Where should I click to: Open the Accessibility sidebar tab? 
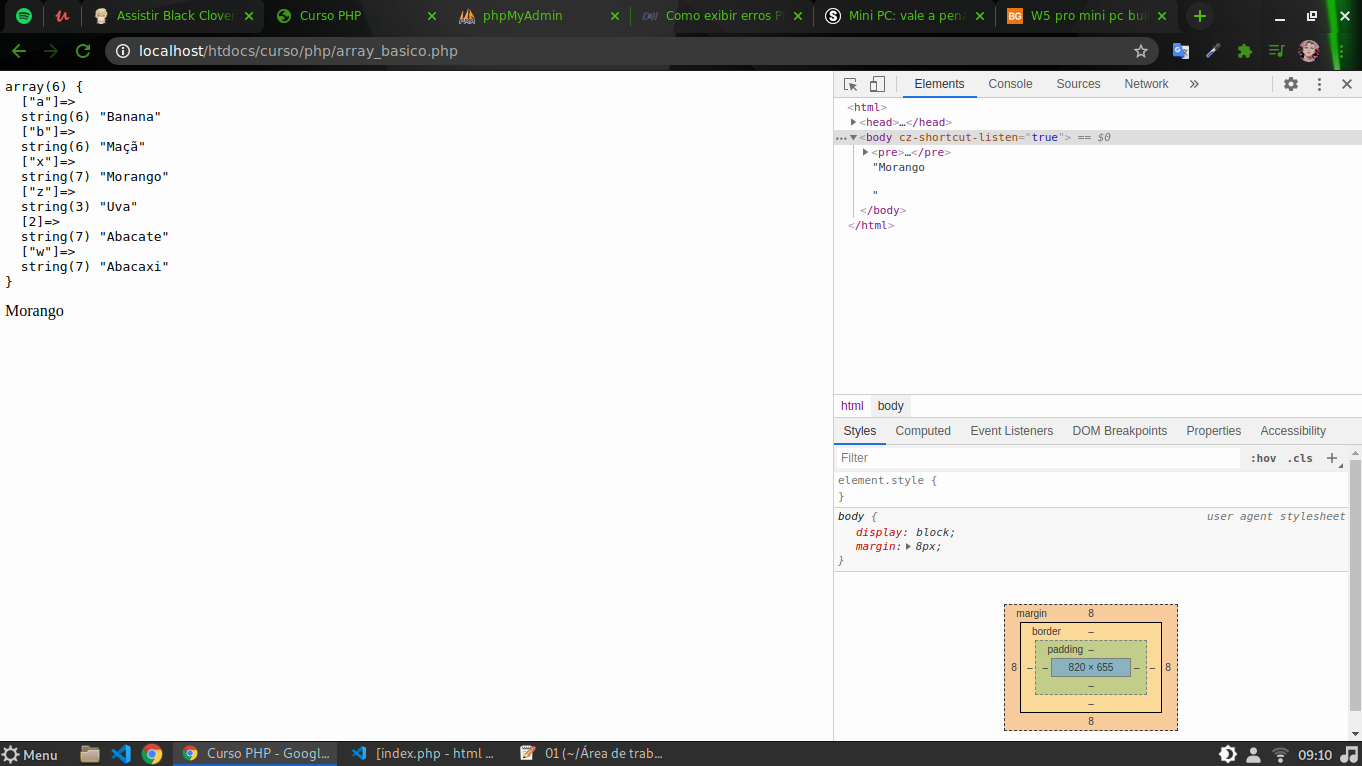pos(1293,431)
